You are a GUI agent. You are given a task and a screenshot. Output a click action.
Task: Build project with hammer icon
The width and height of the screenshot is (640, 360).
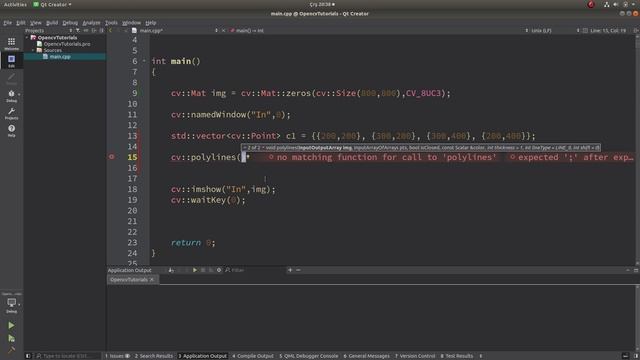click(11, 350)
